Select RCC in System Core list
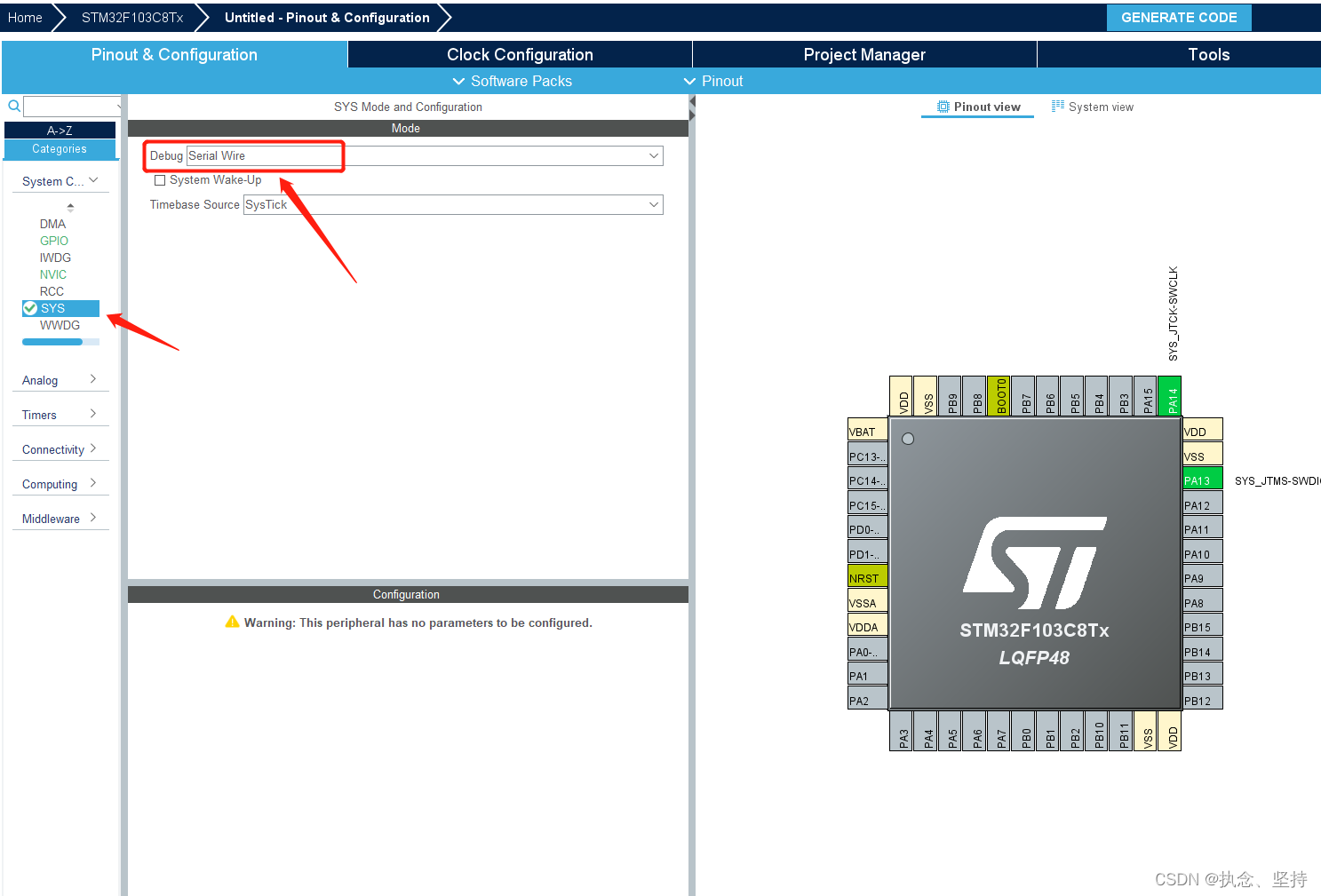 [x=52, y=291]
